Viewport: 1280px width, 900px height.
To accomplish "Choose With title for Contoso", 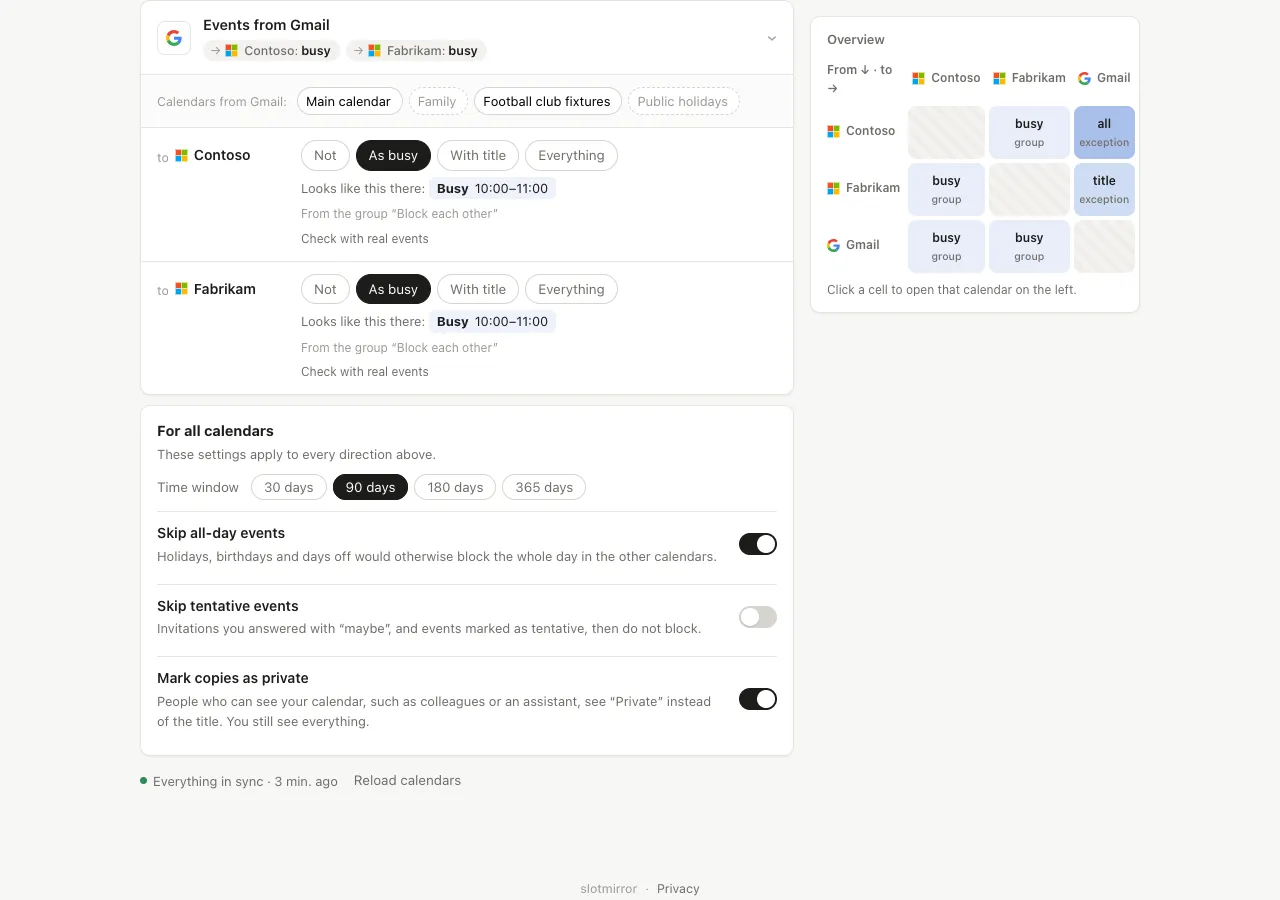I will click(478, 155).
